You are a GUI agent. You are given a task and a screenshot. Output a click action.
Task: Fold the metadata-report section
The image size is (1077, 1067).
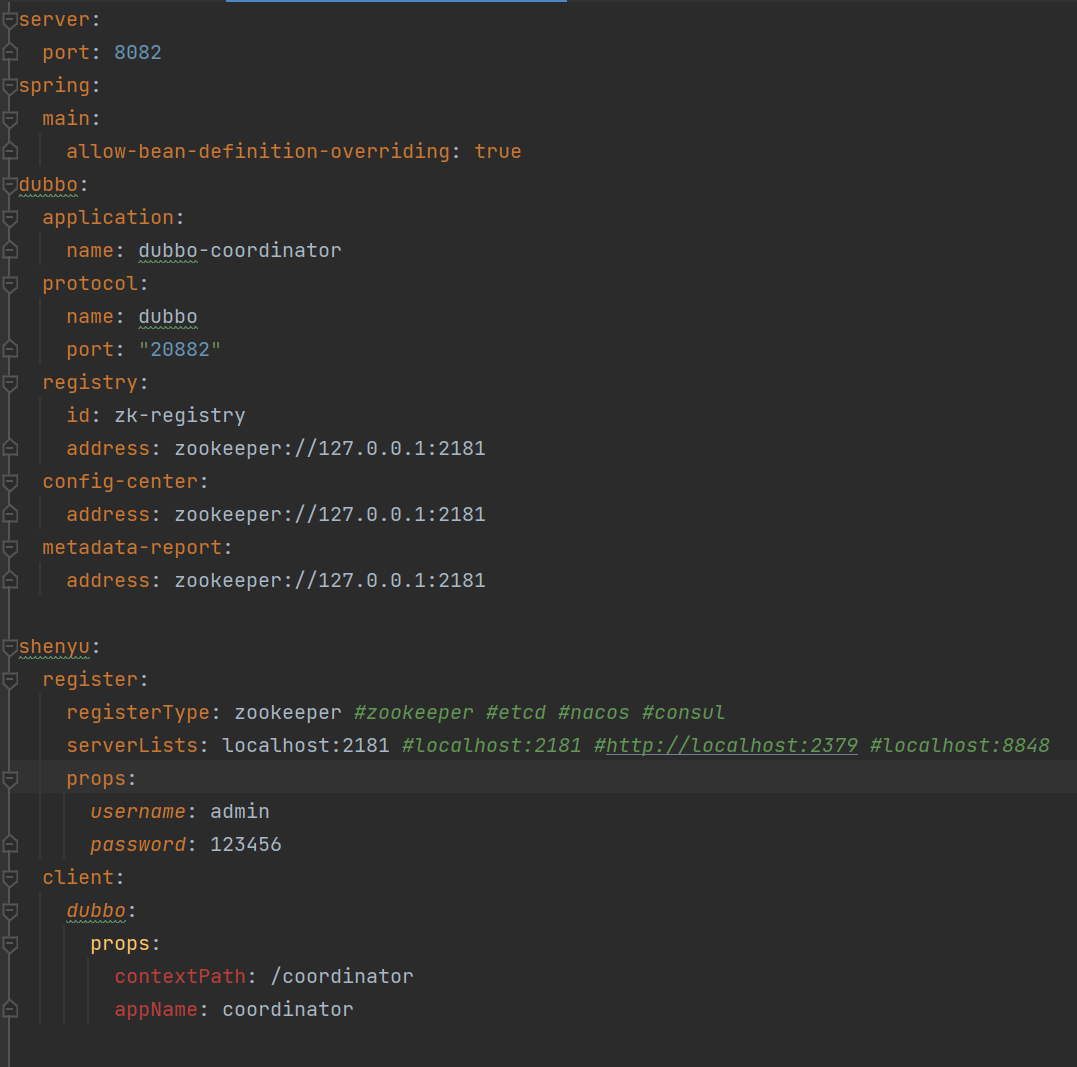coord(10,548)
